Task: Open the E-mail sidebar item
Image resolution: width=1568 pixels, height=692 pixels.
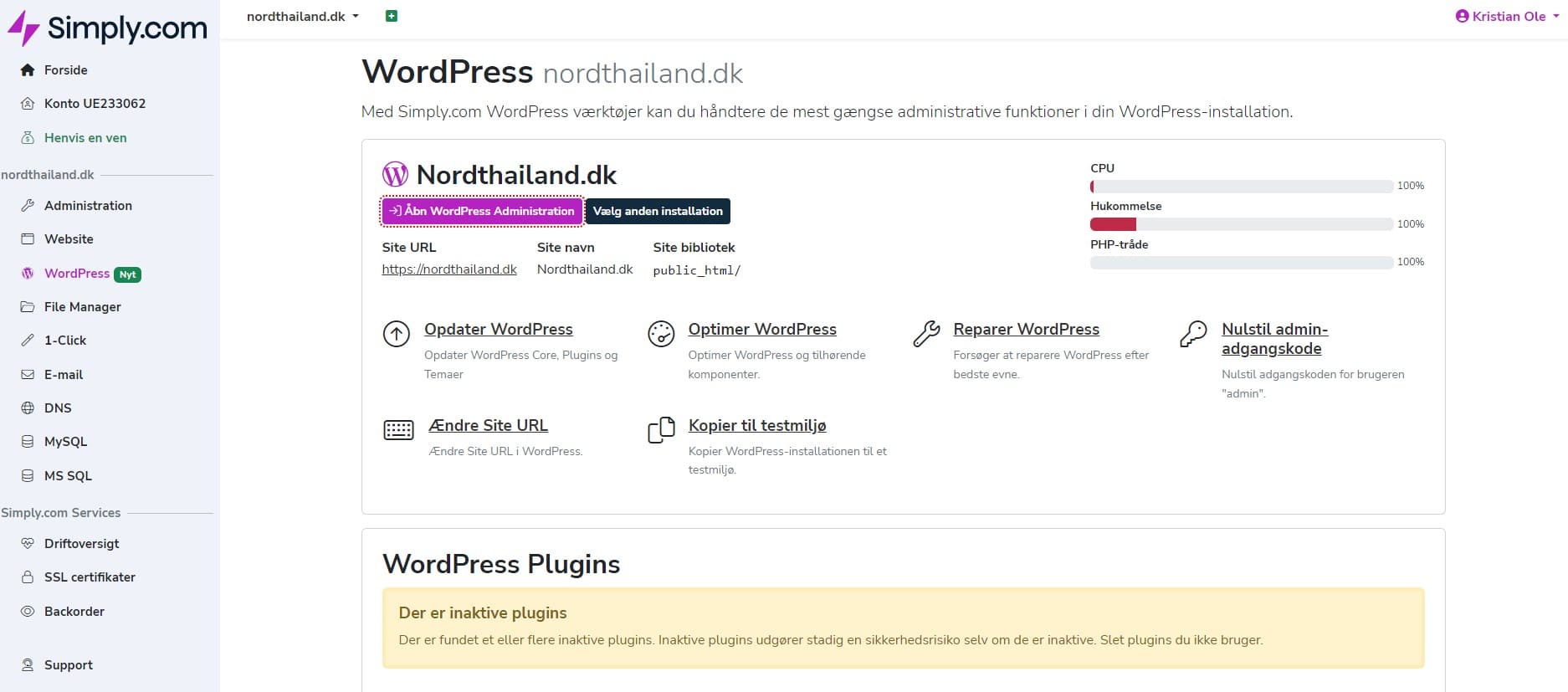Action: tap(64, 375)
